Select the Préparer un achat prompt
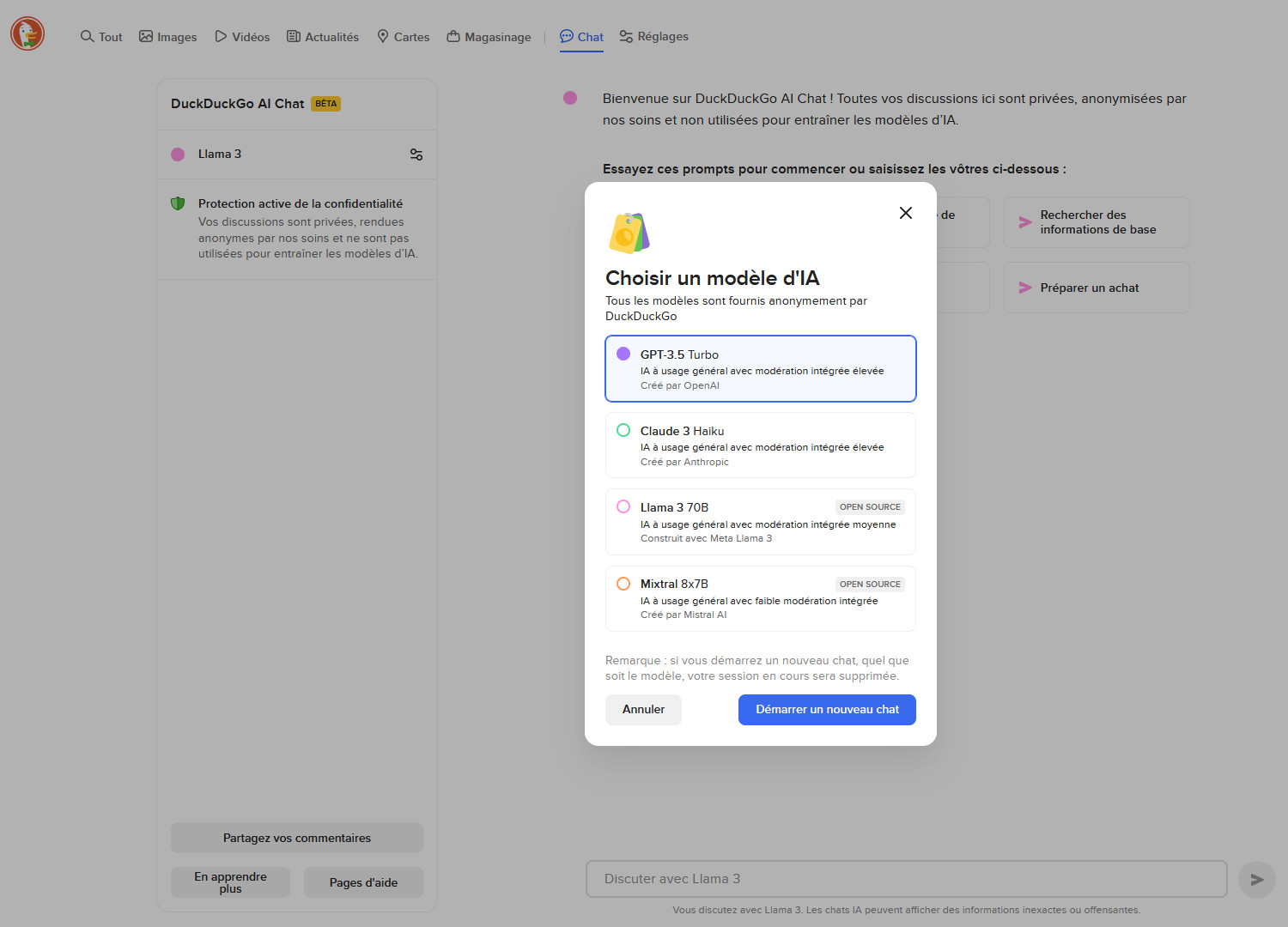 pos(1097,288)
